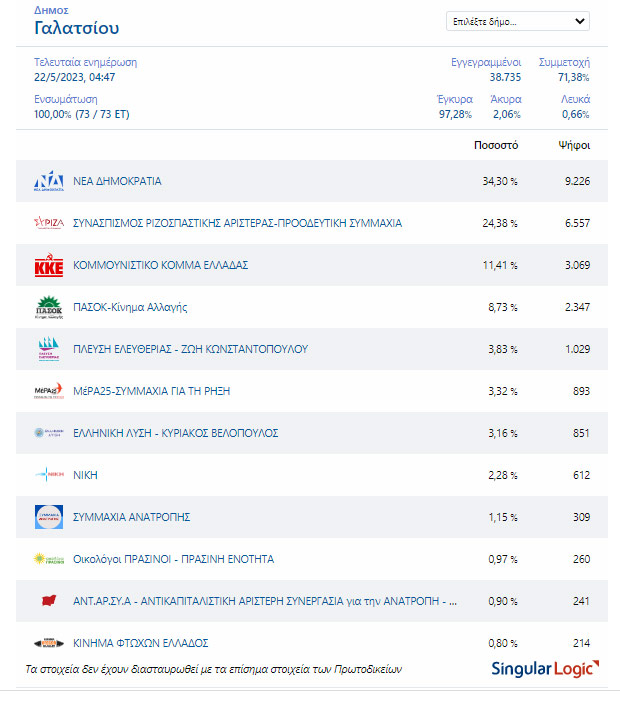Click the 6.557 votes value

pos(577,223)
